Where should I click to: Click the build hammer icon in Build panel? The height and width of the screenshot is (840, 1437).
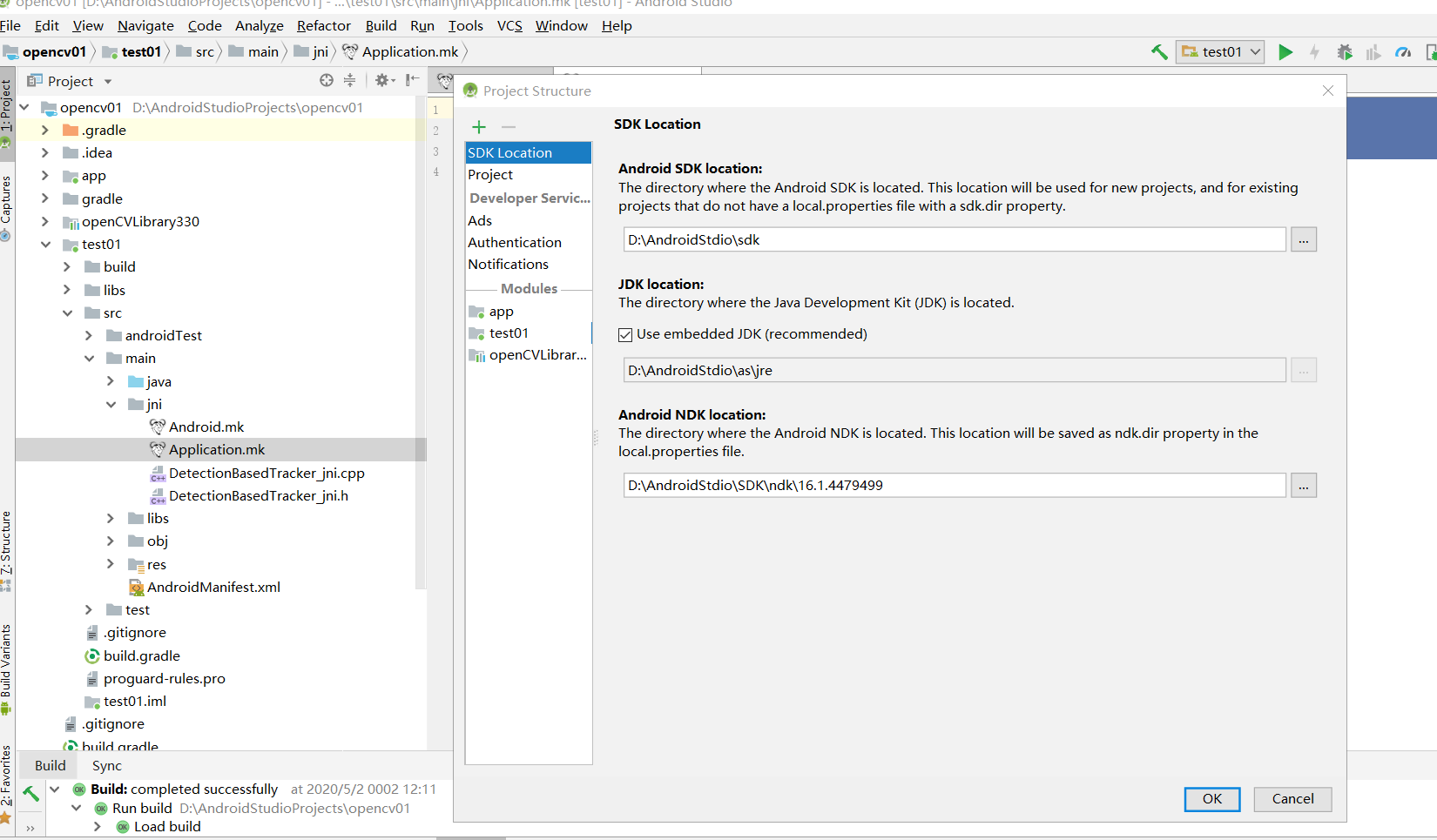pyautogui.click(x=31, y=793)
